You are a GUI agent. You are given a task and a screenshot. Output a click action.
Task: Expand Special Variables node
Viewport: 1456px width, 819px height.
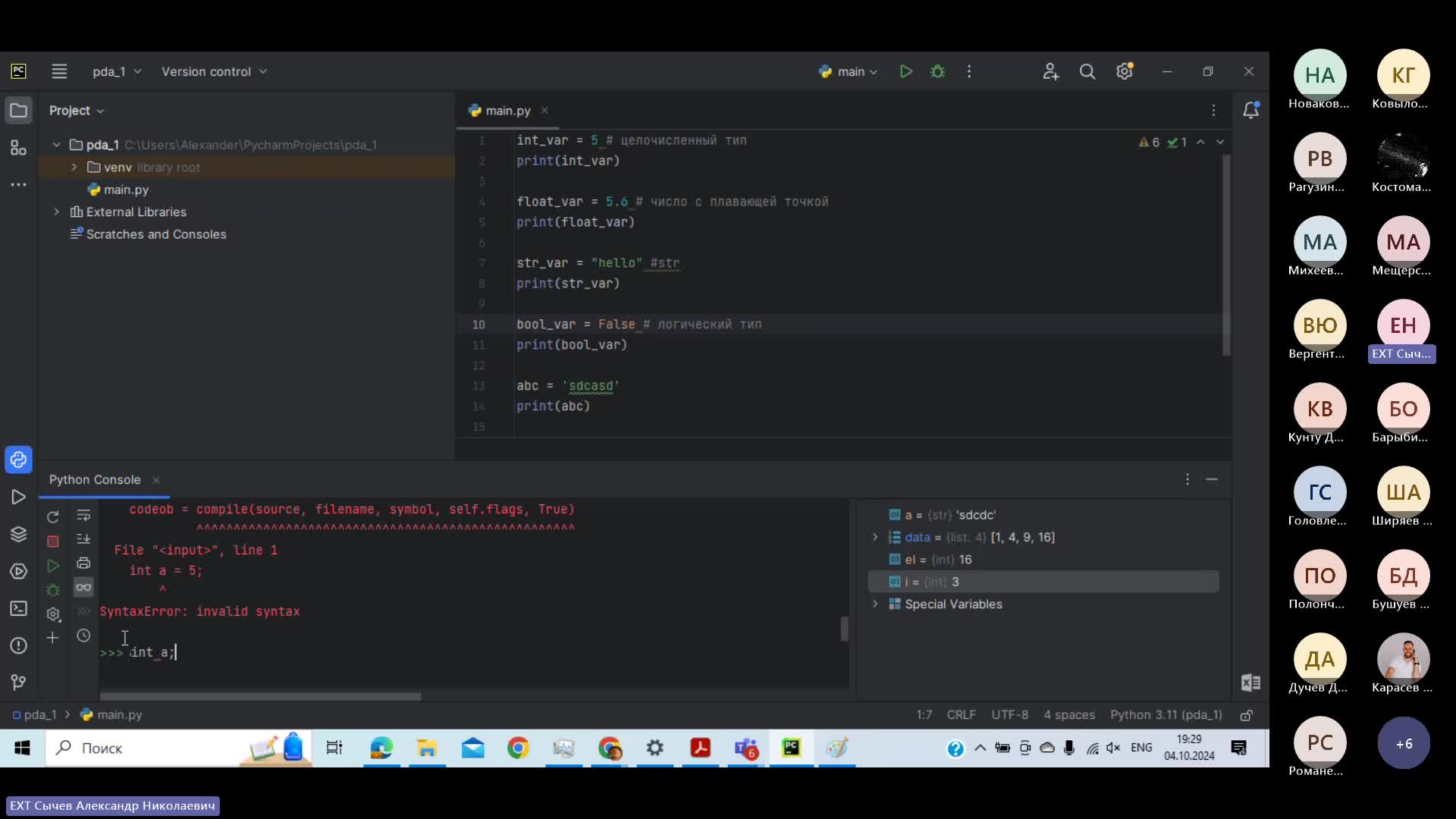tap(875, 604)
